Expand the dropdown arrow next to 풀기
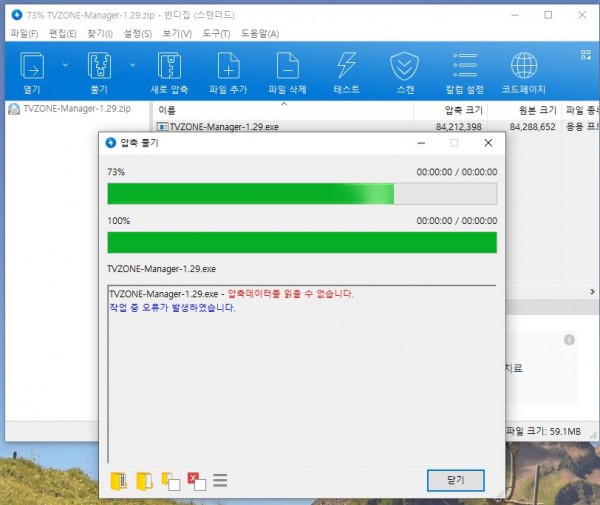The width and height of the screenshot is (600, 505). 132,65
